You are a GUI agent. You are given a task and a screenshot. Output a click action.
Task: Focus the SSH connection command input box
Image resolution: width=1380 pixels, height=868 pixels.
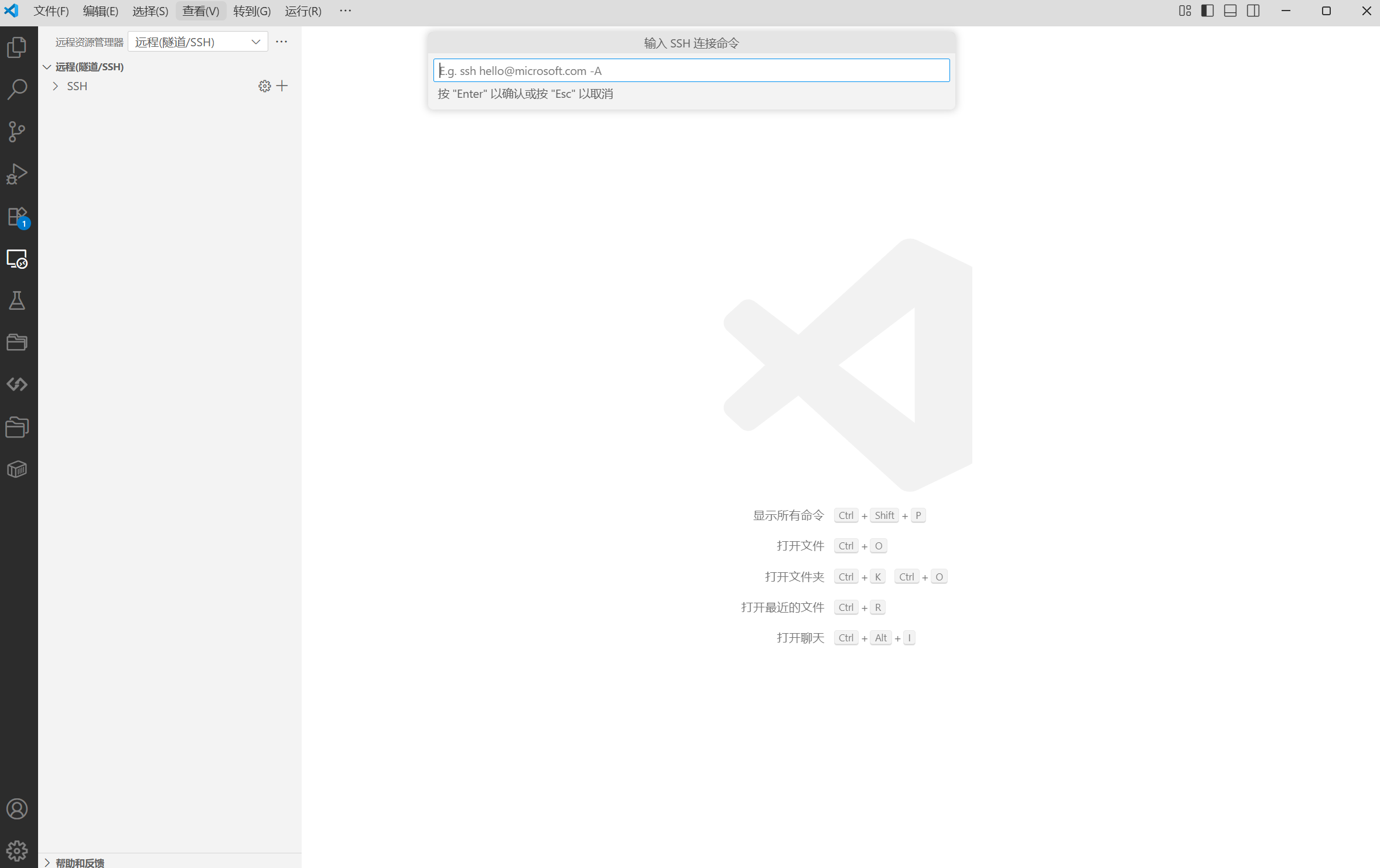(691, 71)
